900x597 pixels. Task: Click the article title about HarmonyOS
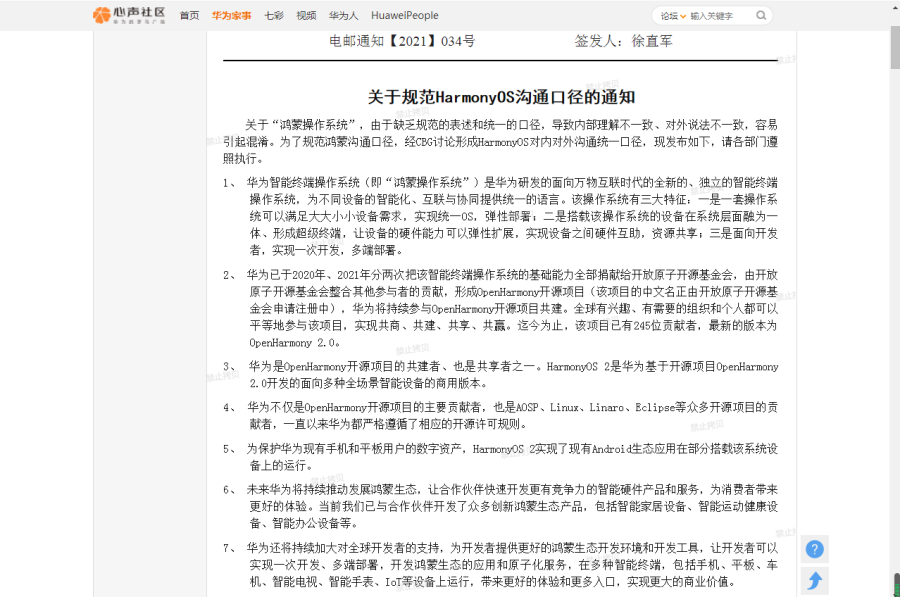(501, 97)
